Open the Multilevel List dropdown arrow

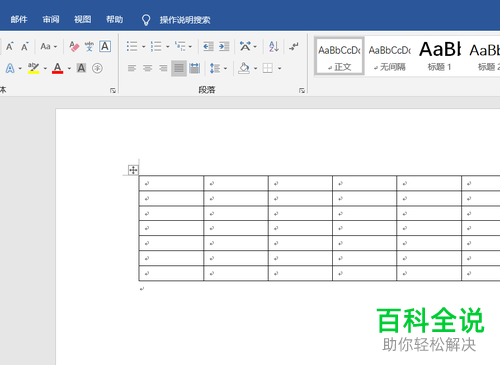click(190, 46)
